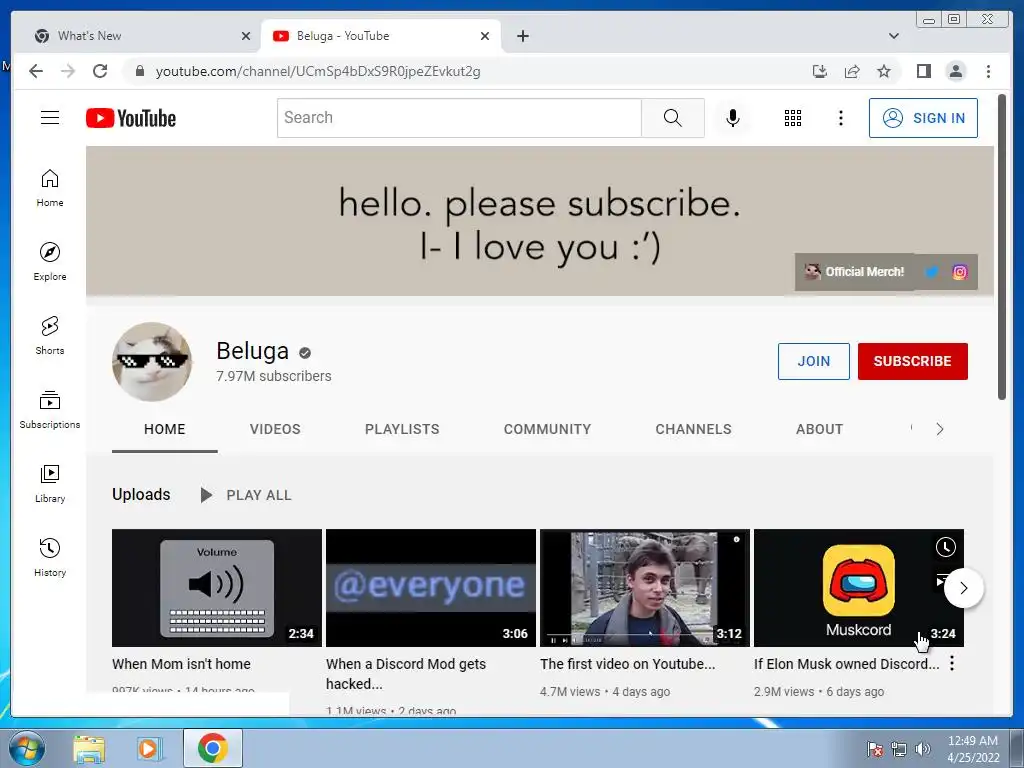Click Chrome forward arrow
Viewport: 1024px width, 768px height.
pyautogui.click(x=68, y=71)
